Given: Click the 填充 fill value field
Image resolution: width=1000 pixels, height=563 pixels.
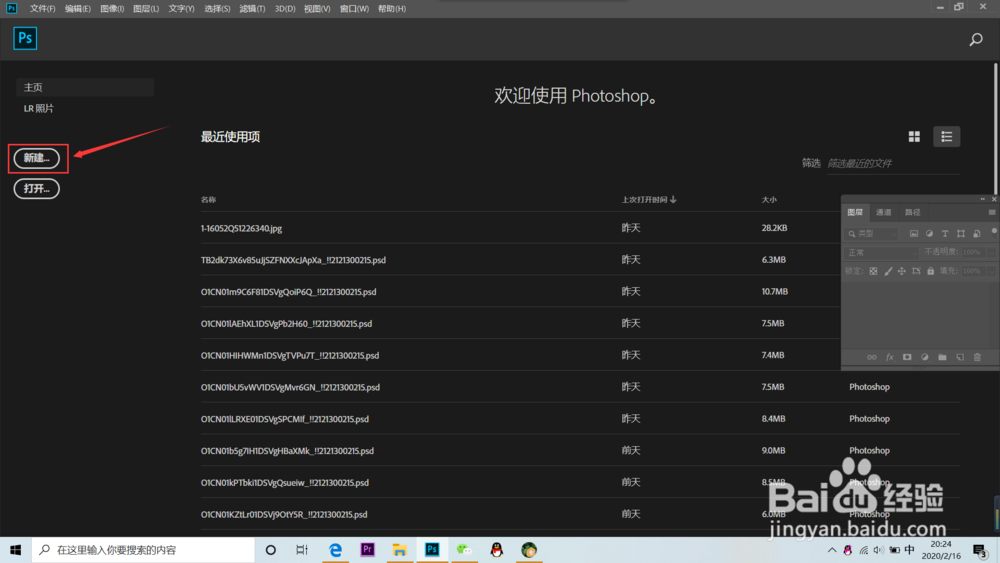Looking at the screenshot, I should pos(973,272).
